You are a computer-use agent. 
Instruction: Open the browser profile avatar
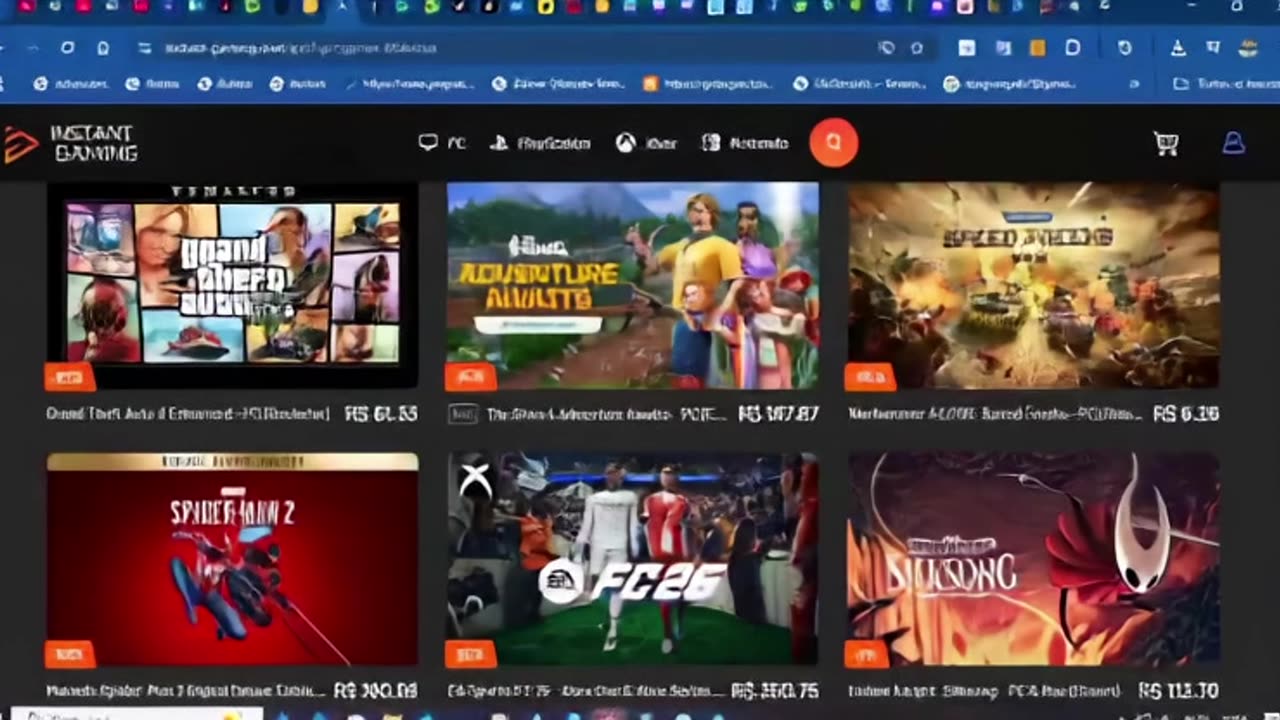click(1247, 48)
